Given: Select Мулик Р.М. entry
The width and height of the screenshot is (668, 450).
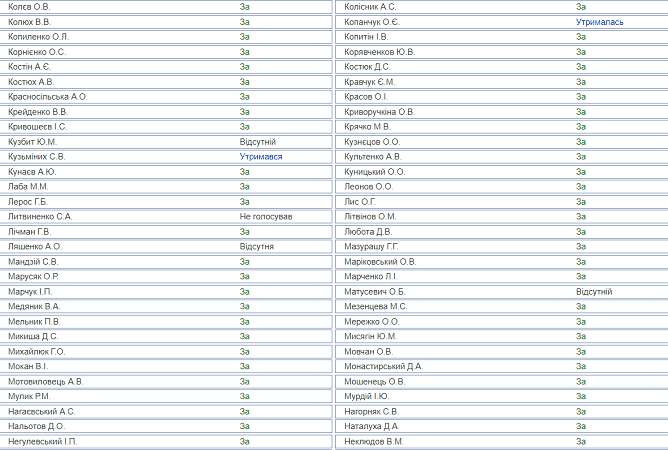Looking at the screenshot, I should [29, 396].
